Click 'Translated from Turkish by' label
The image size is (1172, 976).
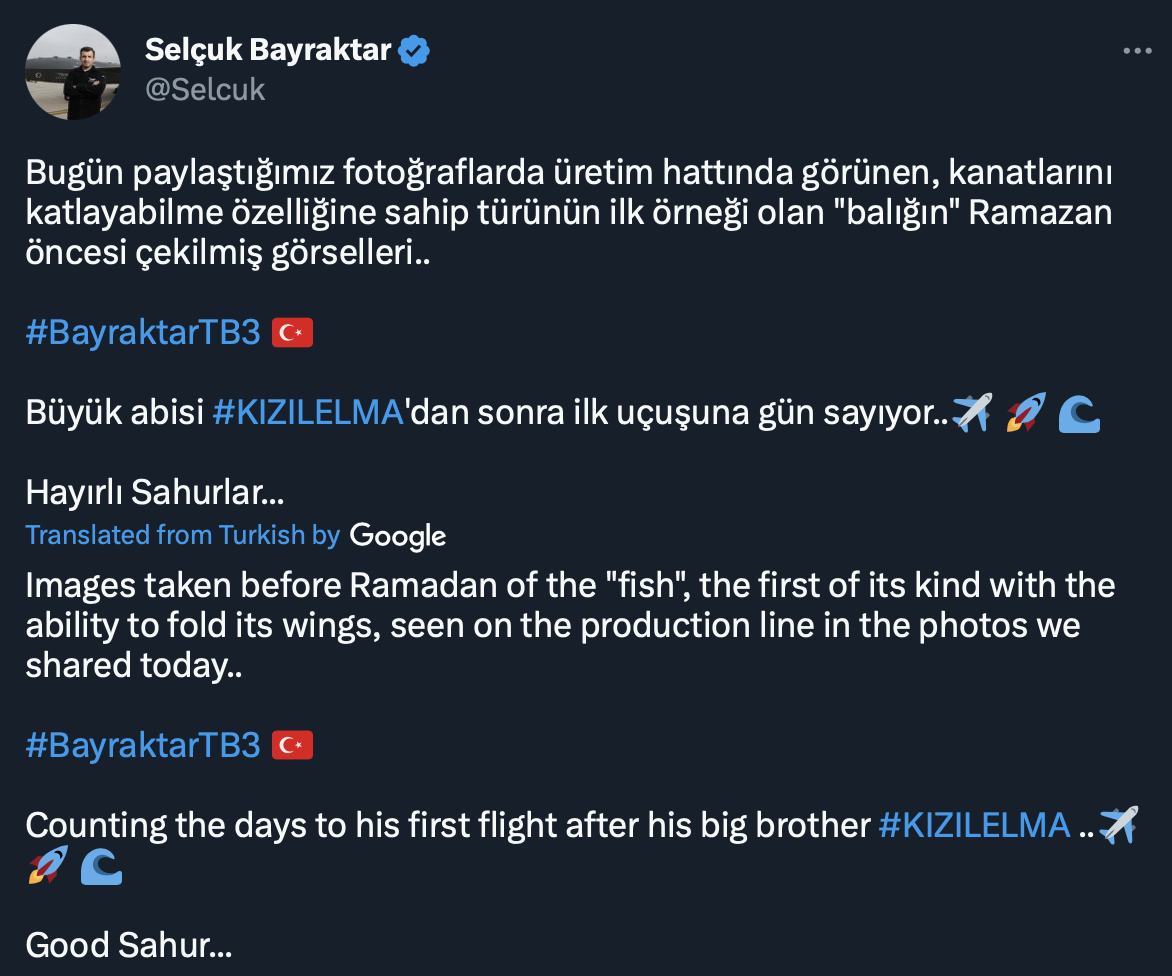pyautogui.click(x=183, y=535)
